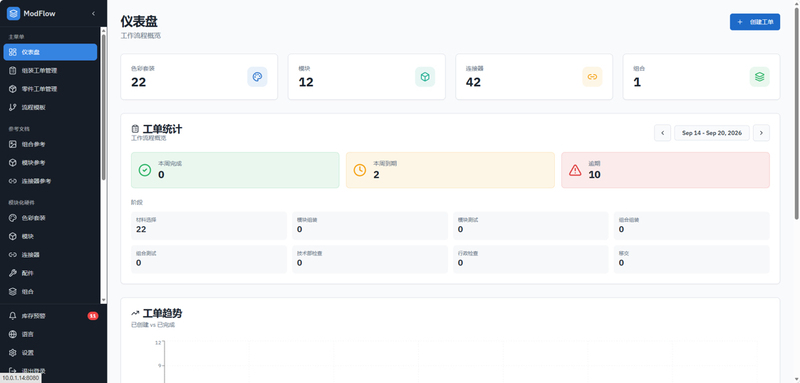
Task: Go to the previous week with left arrow
Action: (662, 133)
